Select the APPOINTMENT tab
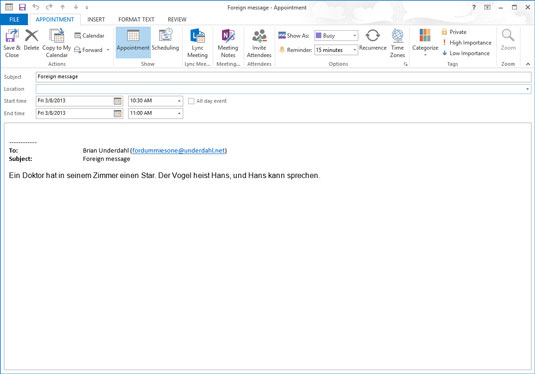The width and height of the screenshot is (535, 374). click(55, 19)
